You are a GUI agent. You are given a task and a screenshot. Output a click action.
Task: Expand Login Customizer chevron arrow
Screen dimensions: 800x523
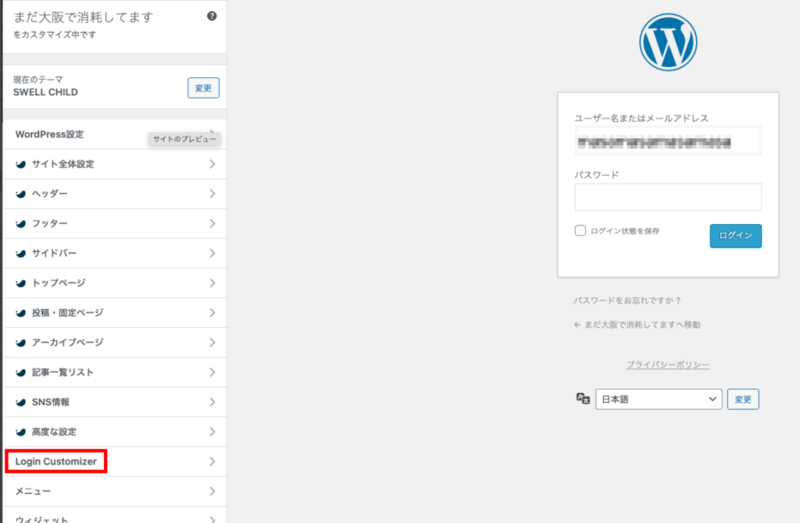[x=212, y=461]
